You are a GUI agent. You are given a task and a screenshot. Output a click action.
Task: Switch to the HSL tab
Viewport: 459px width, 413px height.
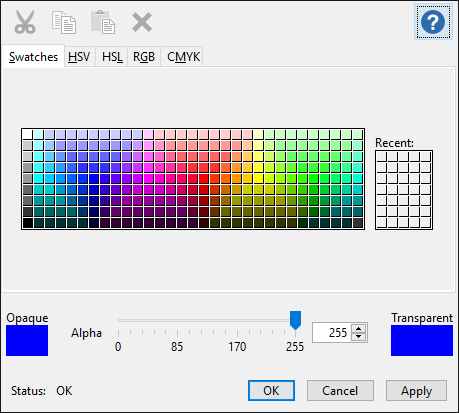[112, 57]
